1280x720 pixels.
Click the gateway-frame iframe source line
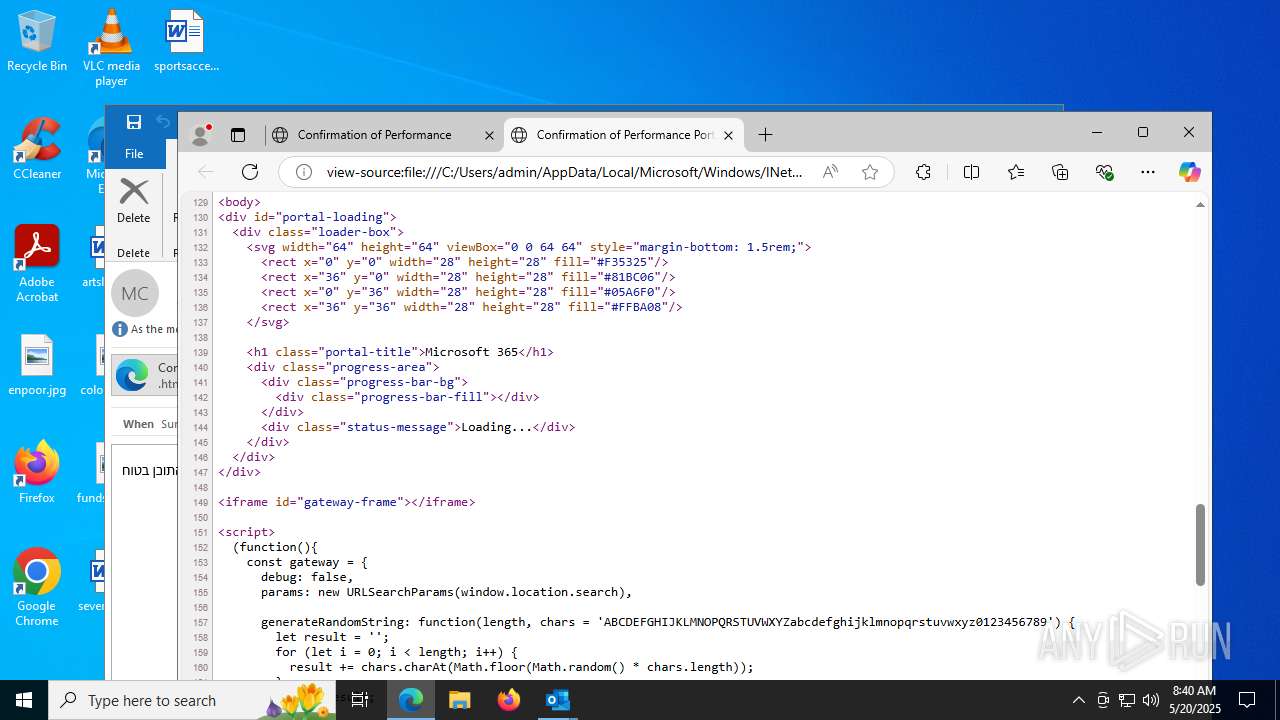pyautogui.click(x=347, y=502)
